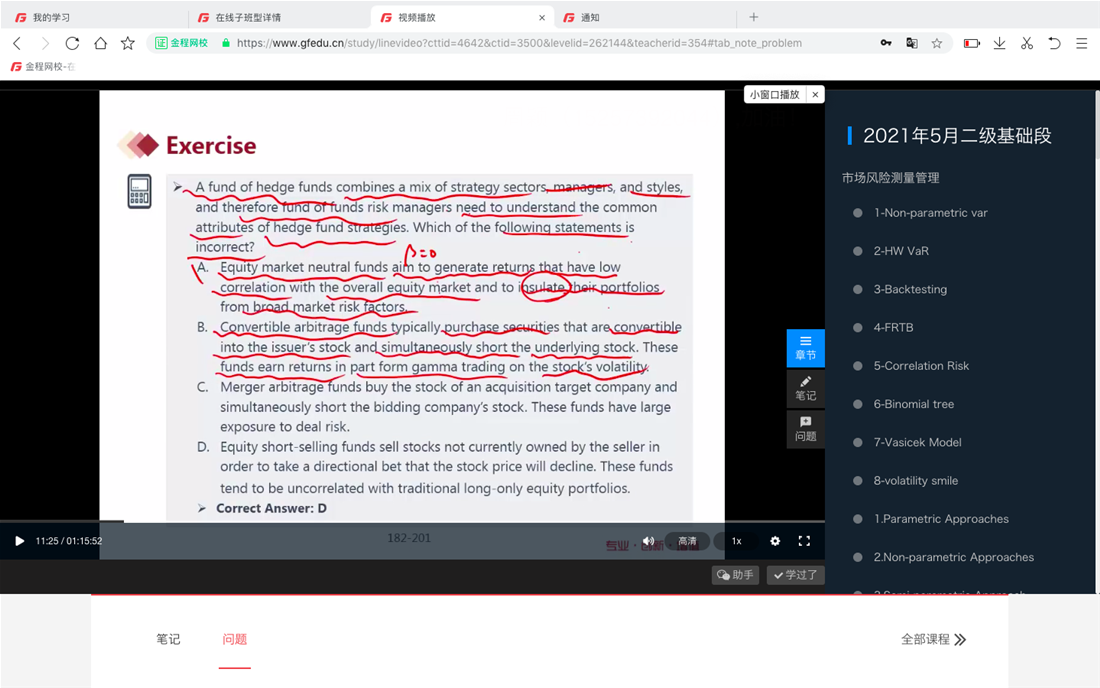This screenshot has height=688, width=1100.
Task: Switch to the 笔记 tab below video
Action: [168, 639]
